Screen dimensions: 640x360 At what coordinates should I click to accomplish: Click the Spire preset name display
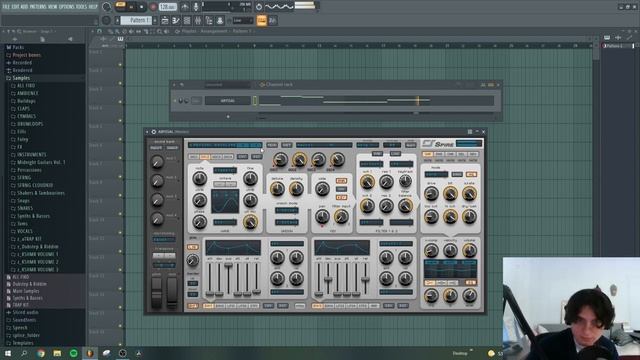pos(225,145)
